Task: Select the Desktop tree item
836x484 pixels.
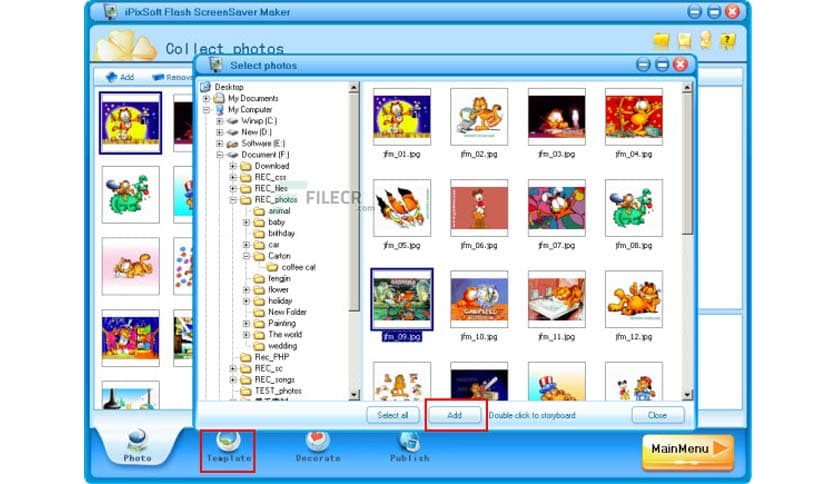Action: tap(229, 87)
